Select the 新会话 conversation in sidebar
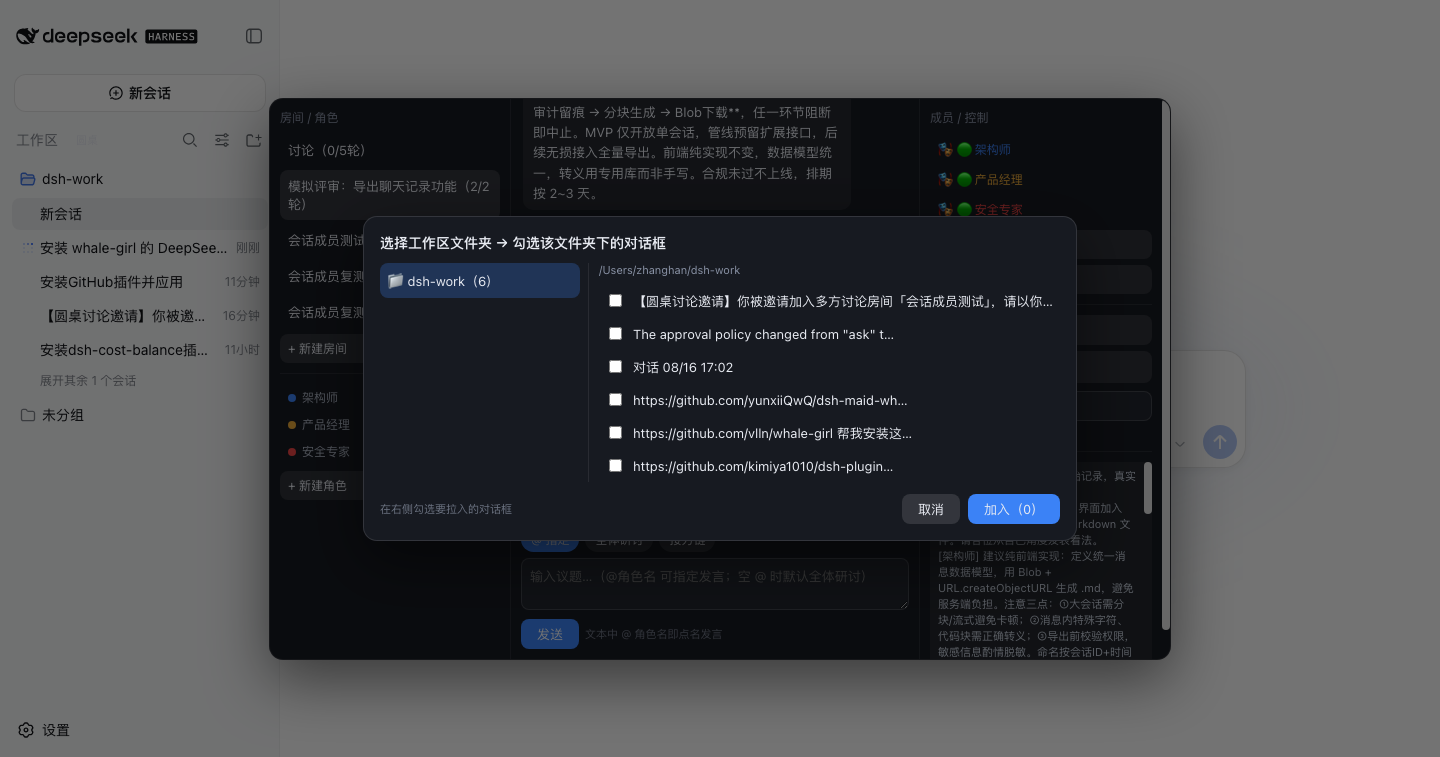This screenshot has height=757, width=1440. coord(140,214)
